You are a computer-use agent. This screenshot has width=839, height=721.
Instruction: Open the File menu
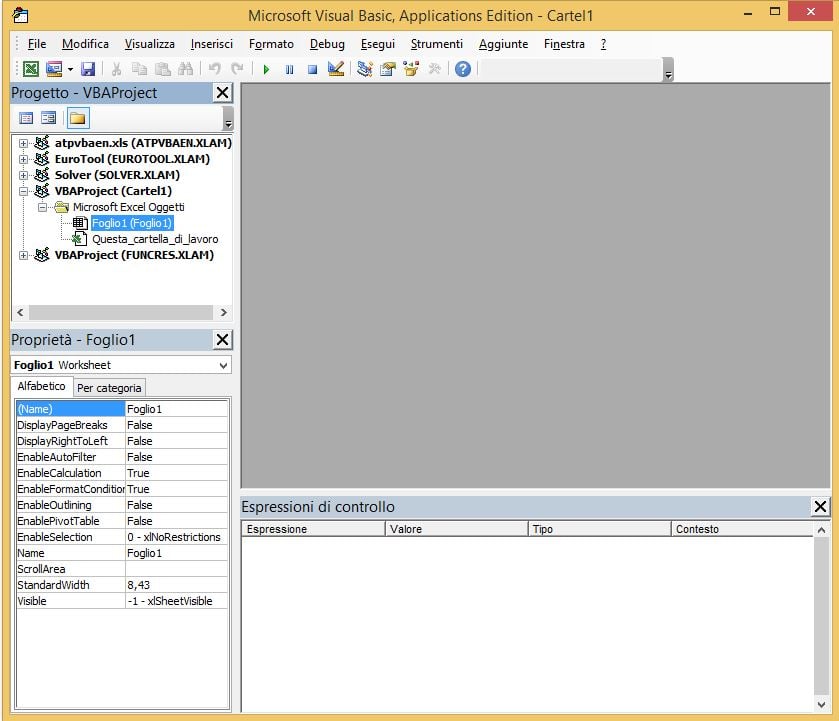point(37,44)
